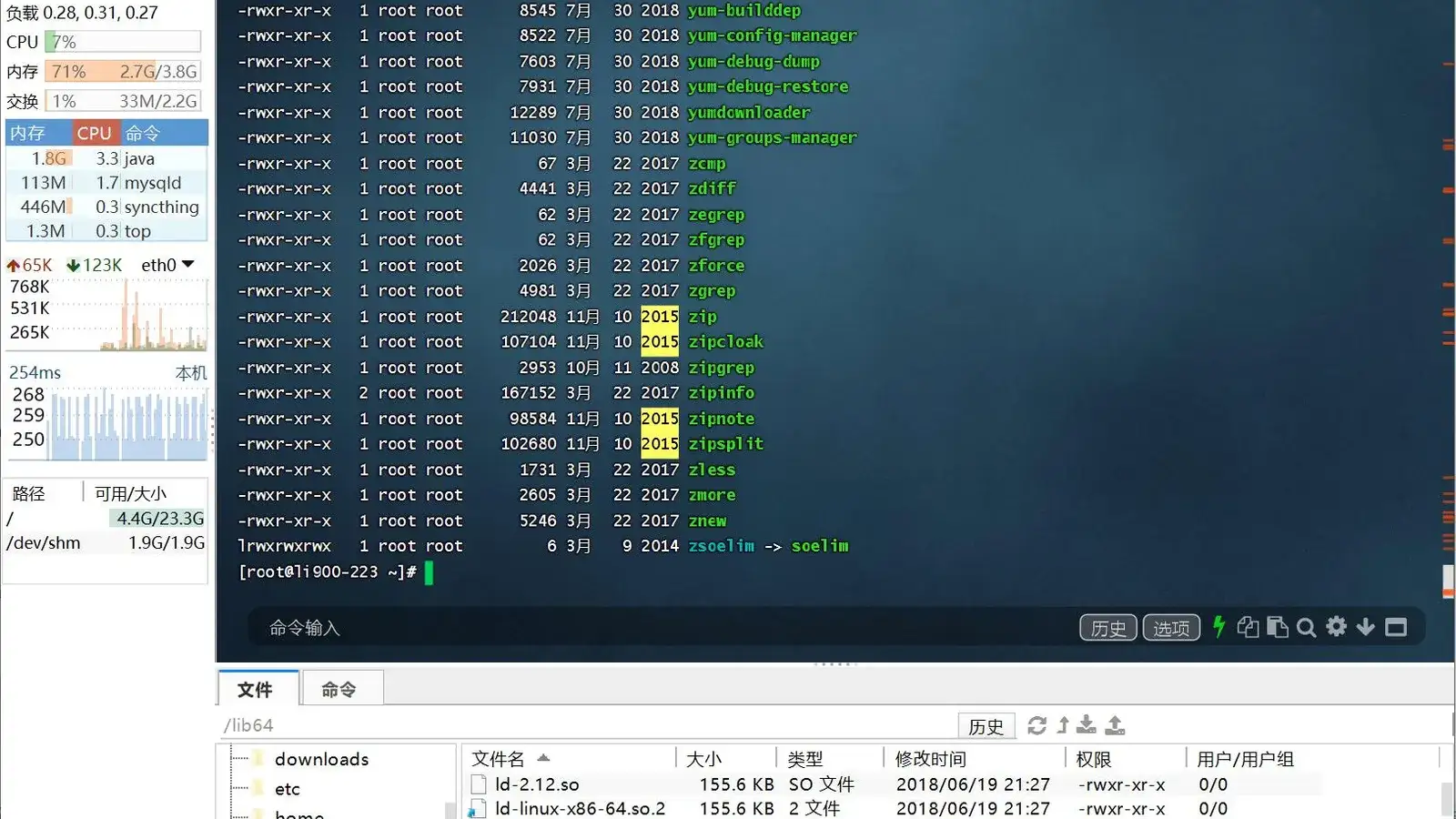Click the zipcloak filename in terminal
The height and width of the screenshot is (819, 1456).
726,342
